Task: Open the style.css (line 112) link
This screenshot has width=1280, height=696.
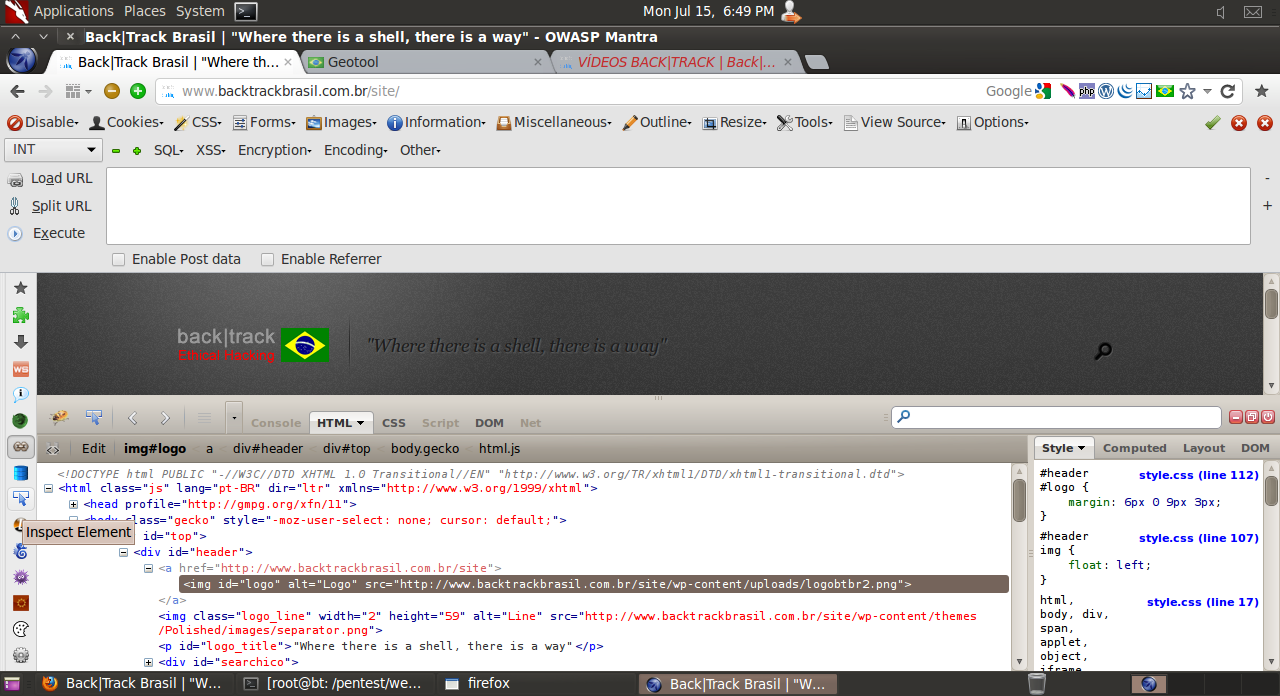Action: point(1198,475)
